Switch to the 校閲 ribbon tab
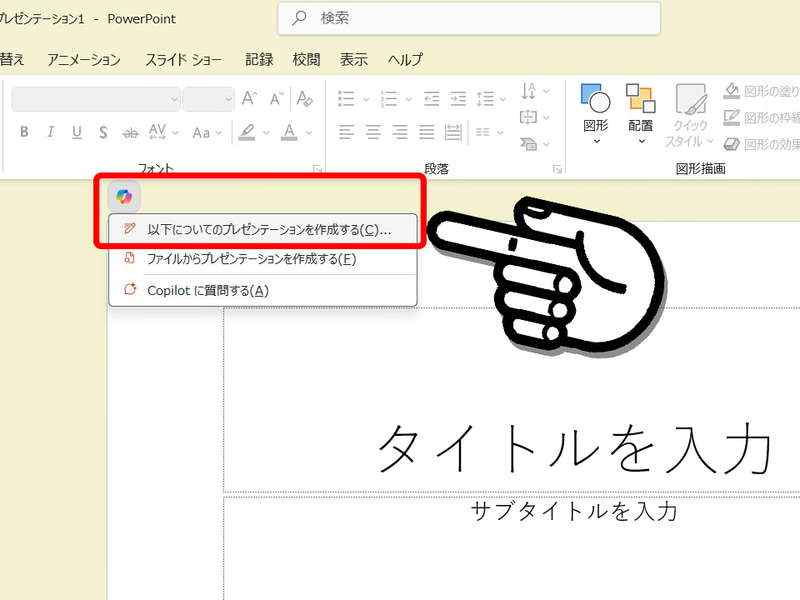This screenshot has height=600, width=800. click(x=305, y=59)
